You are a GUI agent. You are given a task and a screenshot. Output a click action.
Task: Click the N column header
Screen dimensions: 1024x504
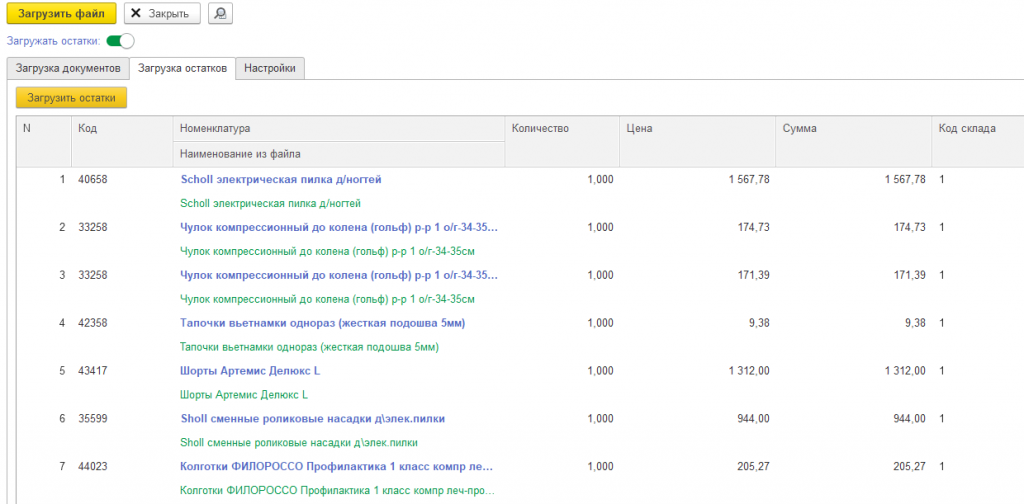(43, 141)
